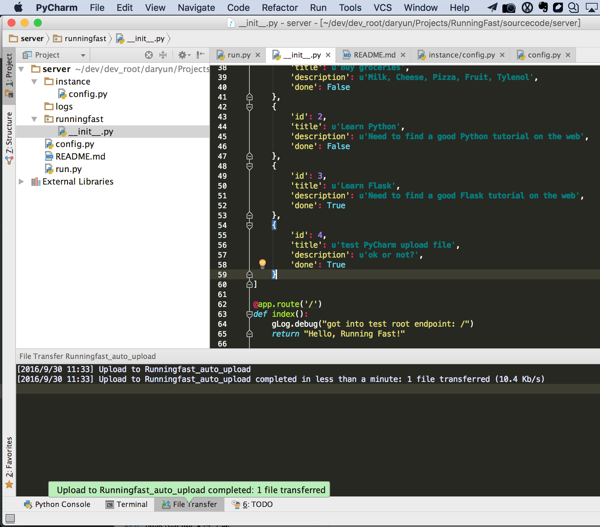
Task: Close the README.md editor tab
Action: [403, 56]
